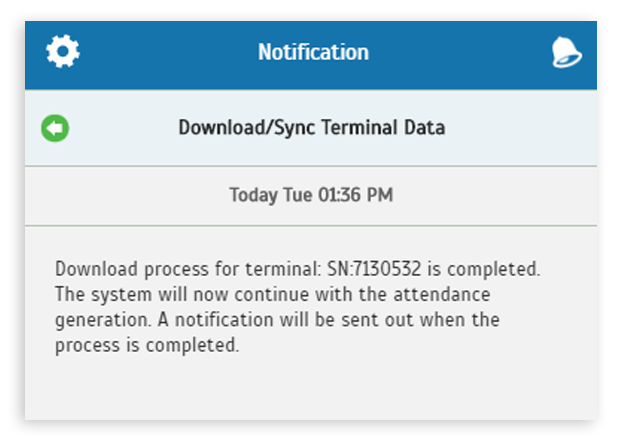The image size is (632, 443).
Task: Click the notification bell icon
Action: coord(566,52)
